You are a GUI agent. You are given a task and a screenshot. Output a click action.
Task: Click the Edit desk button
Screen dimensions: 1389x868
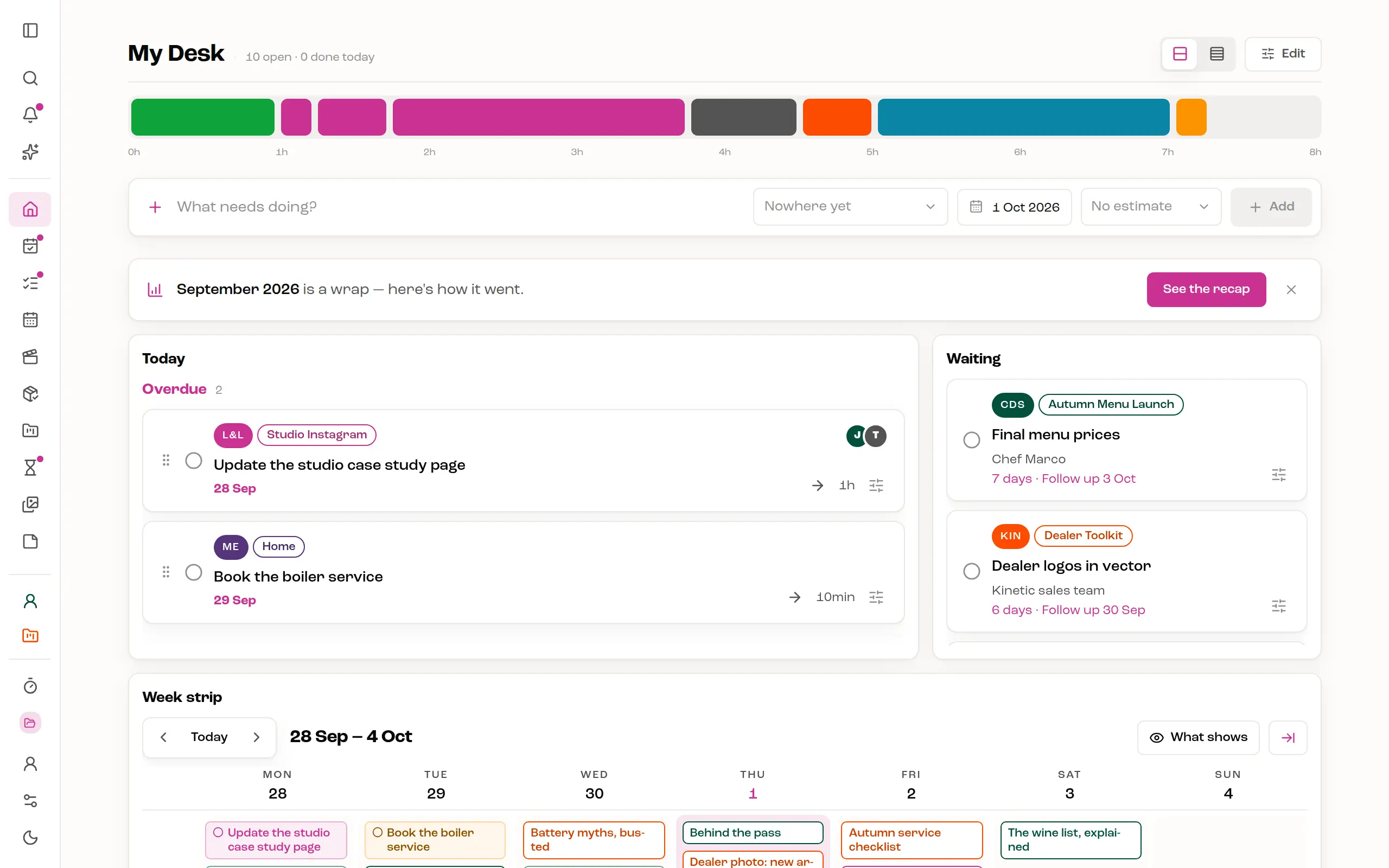(x=1283, y=54)
